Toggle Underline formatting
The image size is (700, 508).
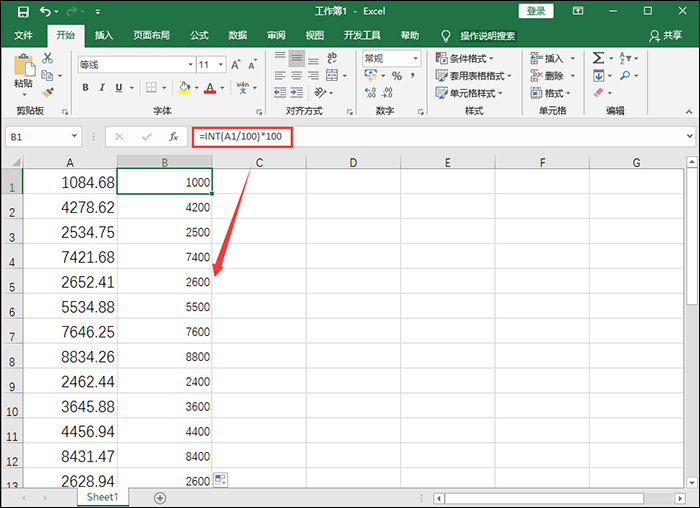tap(119, 87)
